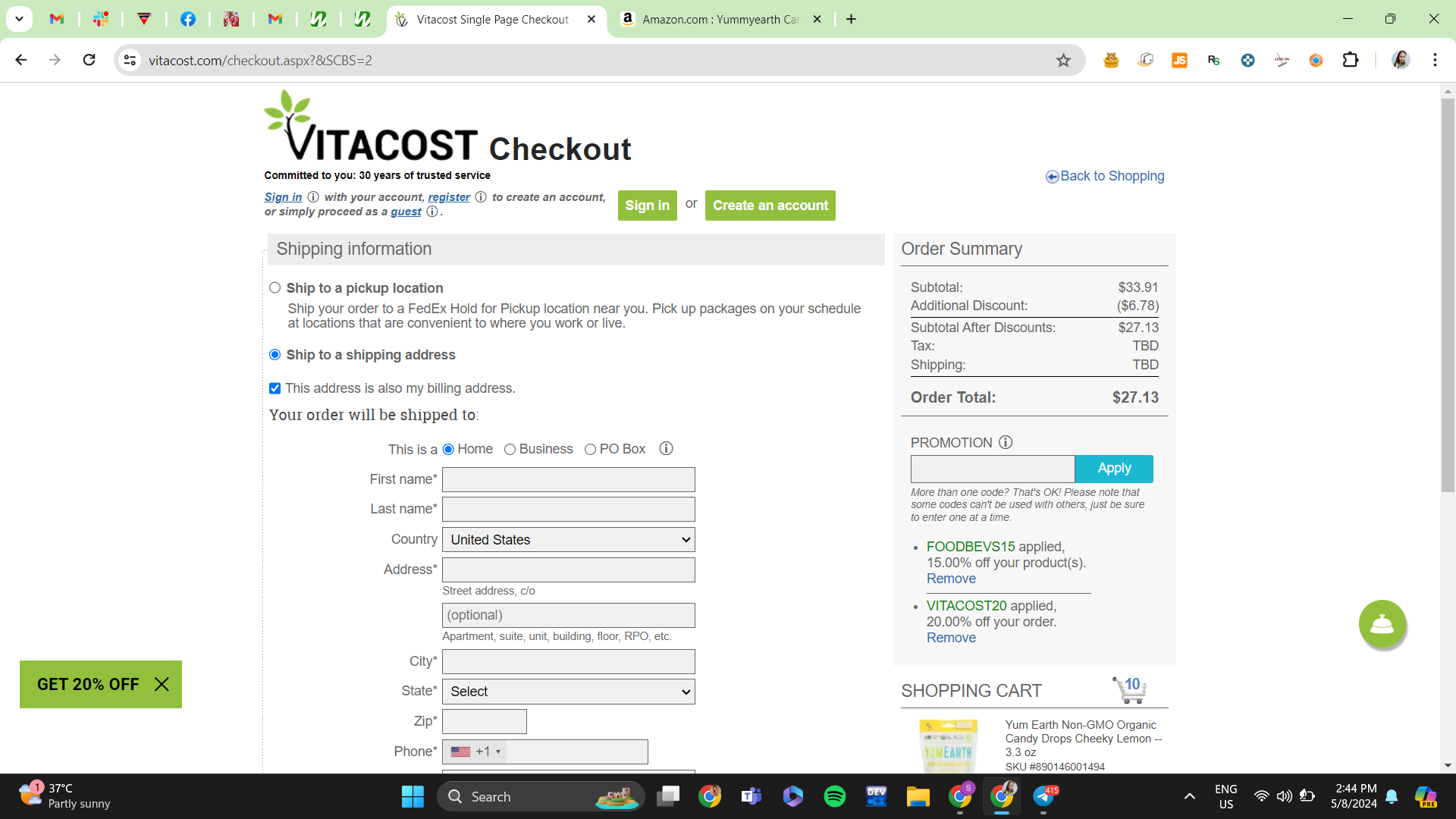Viewport: 1456px width, 819px height.
Task: Open the Extensions puzzle icon
Action: click(1351, 60)
